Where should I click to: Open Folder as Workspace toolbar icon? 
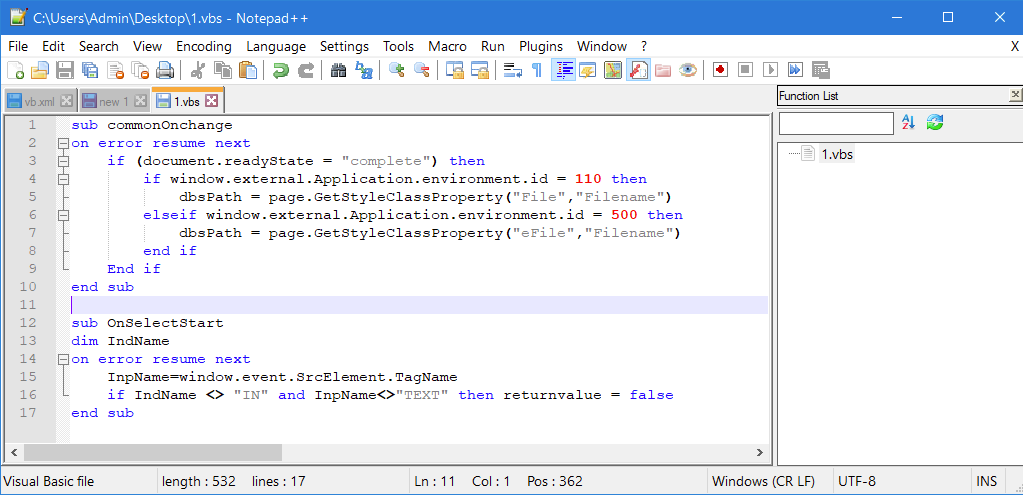tap(663, 70)
